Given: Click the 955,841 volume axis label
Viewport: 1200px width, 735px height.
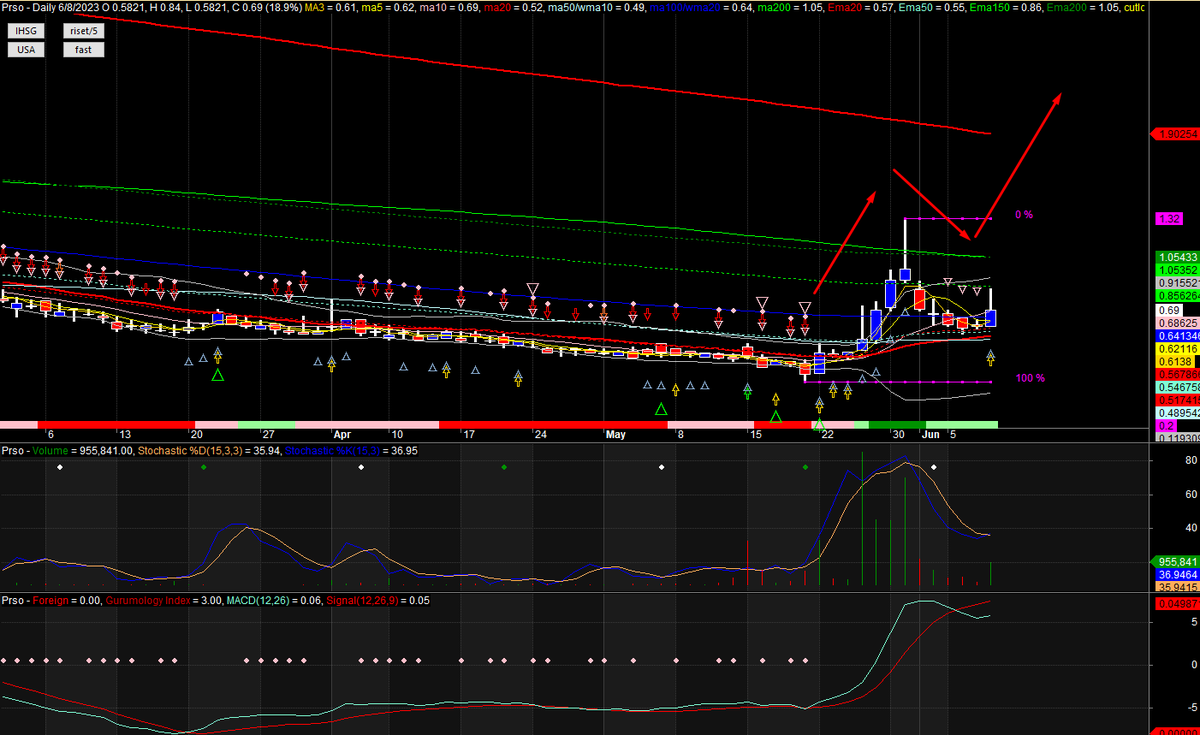Looking at the screenshot, I should pyautogui.click(x=1176, y=561).
